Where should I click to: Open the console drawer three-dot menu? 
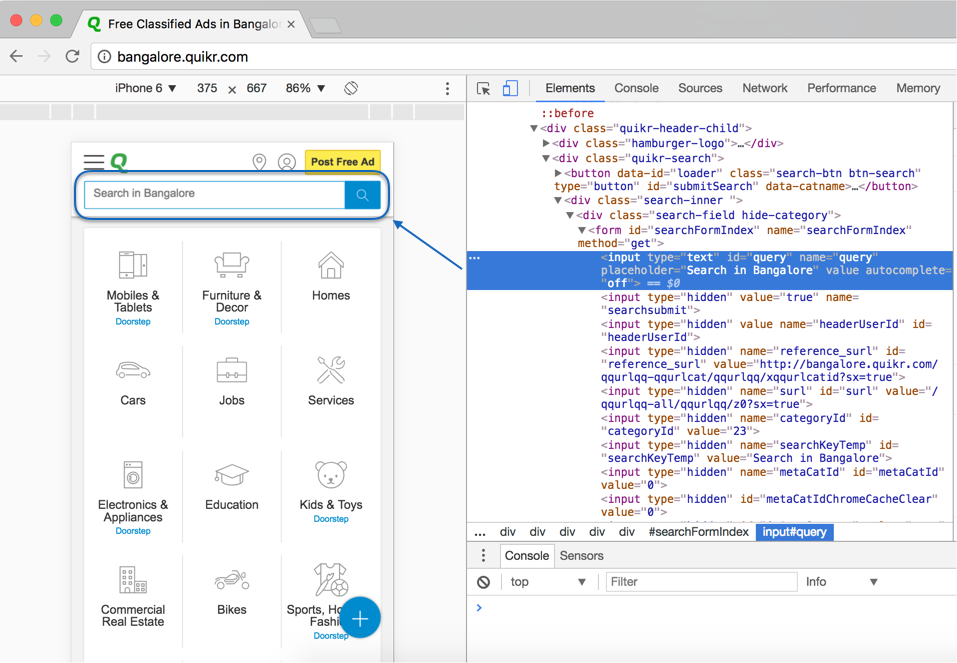click(483, 556)
